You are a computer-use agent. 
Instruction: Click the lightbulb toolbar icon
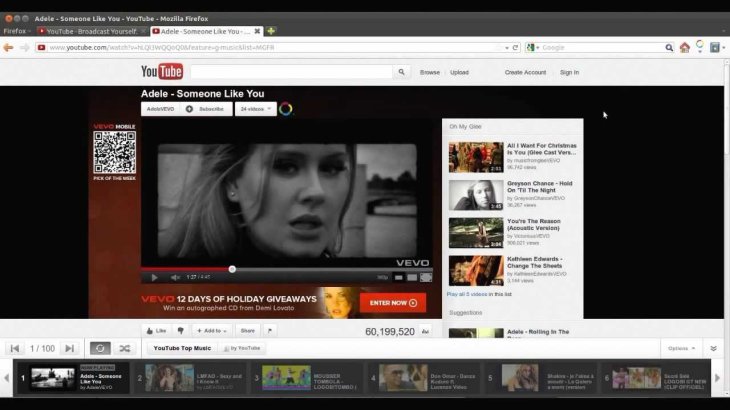click(x=700, y=47)
